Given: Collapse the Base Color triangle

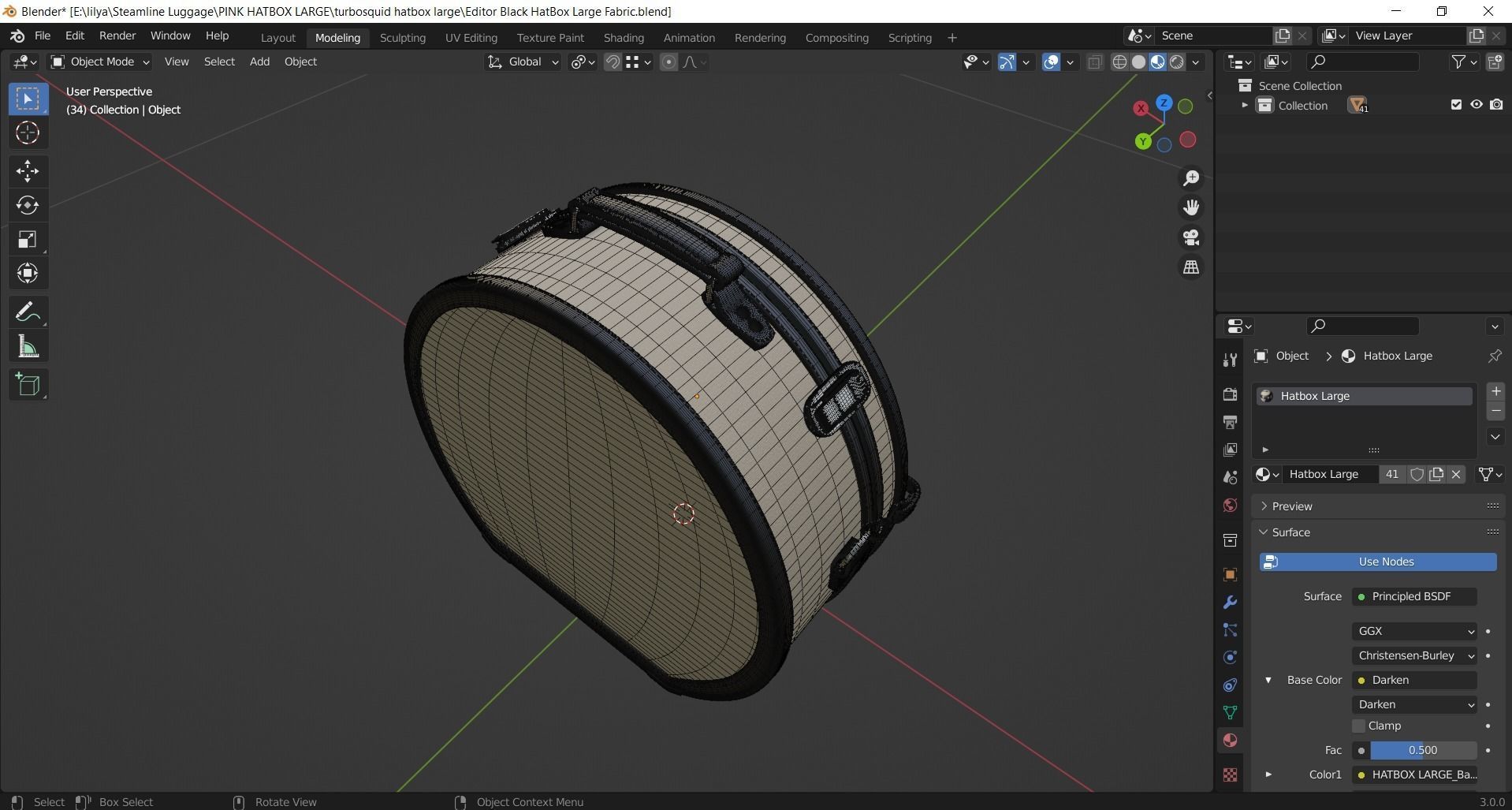Looking at the screenshot, I should 1268,680.
